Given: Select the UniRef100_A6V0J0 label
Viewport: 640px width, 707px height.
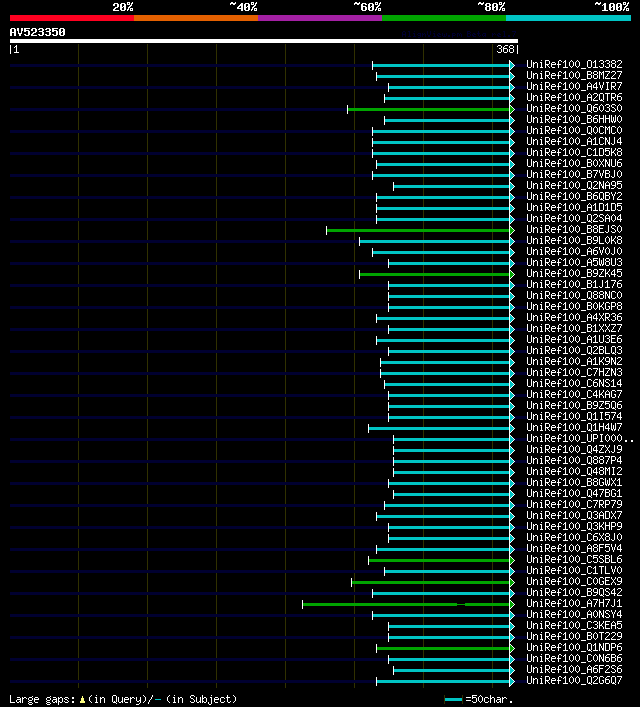Looking at the screenshot, I should (x=574, y=251).
